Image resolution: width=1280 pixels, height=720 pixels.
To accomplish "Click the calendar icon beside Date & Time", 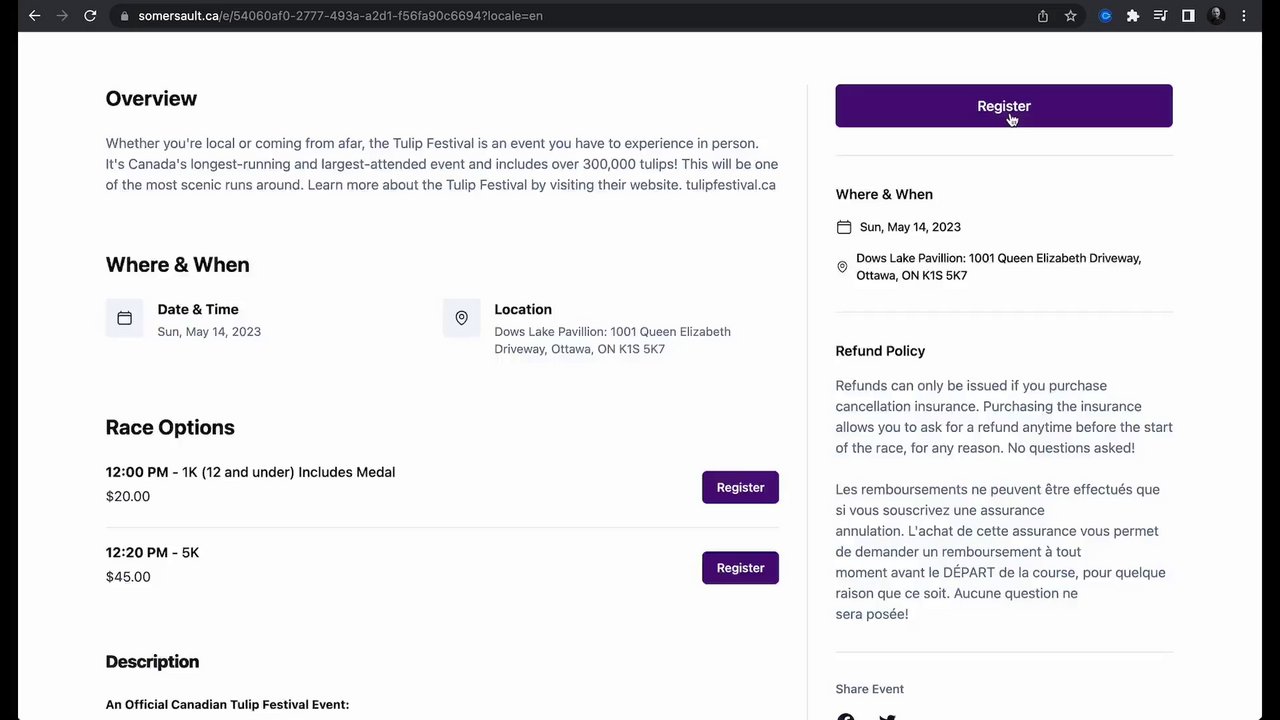I will 124,318.
